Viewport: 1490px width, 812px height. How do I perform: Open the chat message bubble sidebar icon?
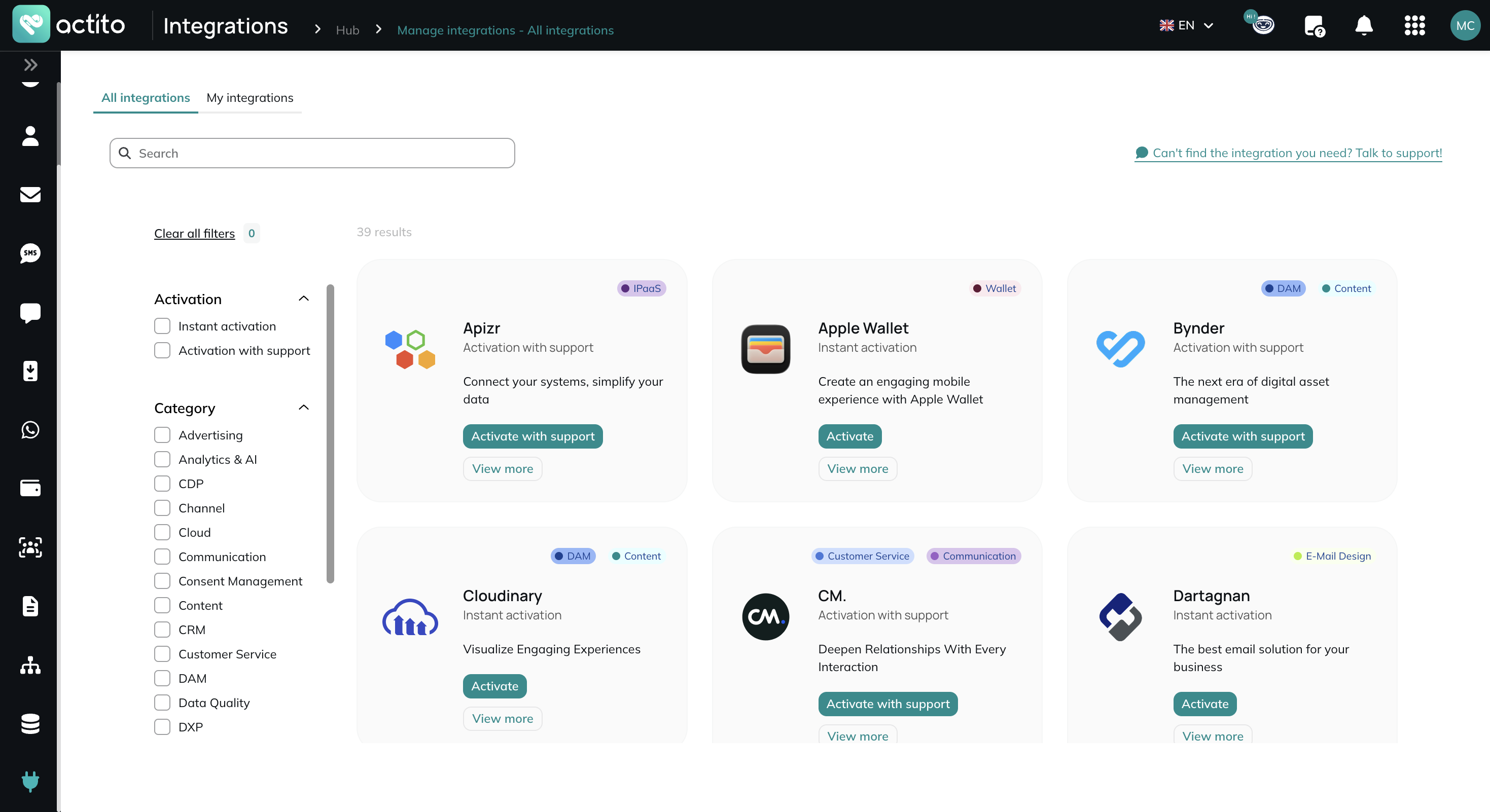(30, 313)
